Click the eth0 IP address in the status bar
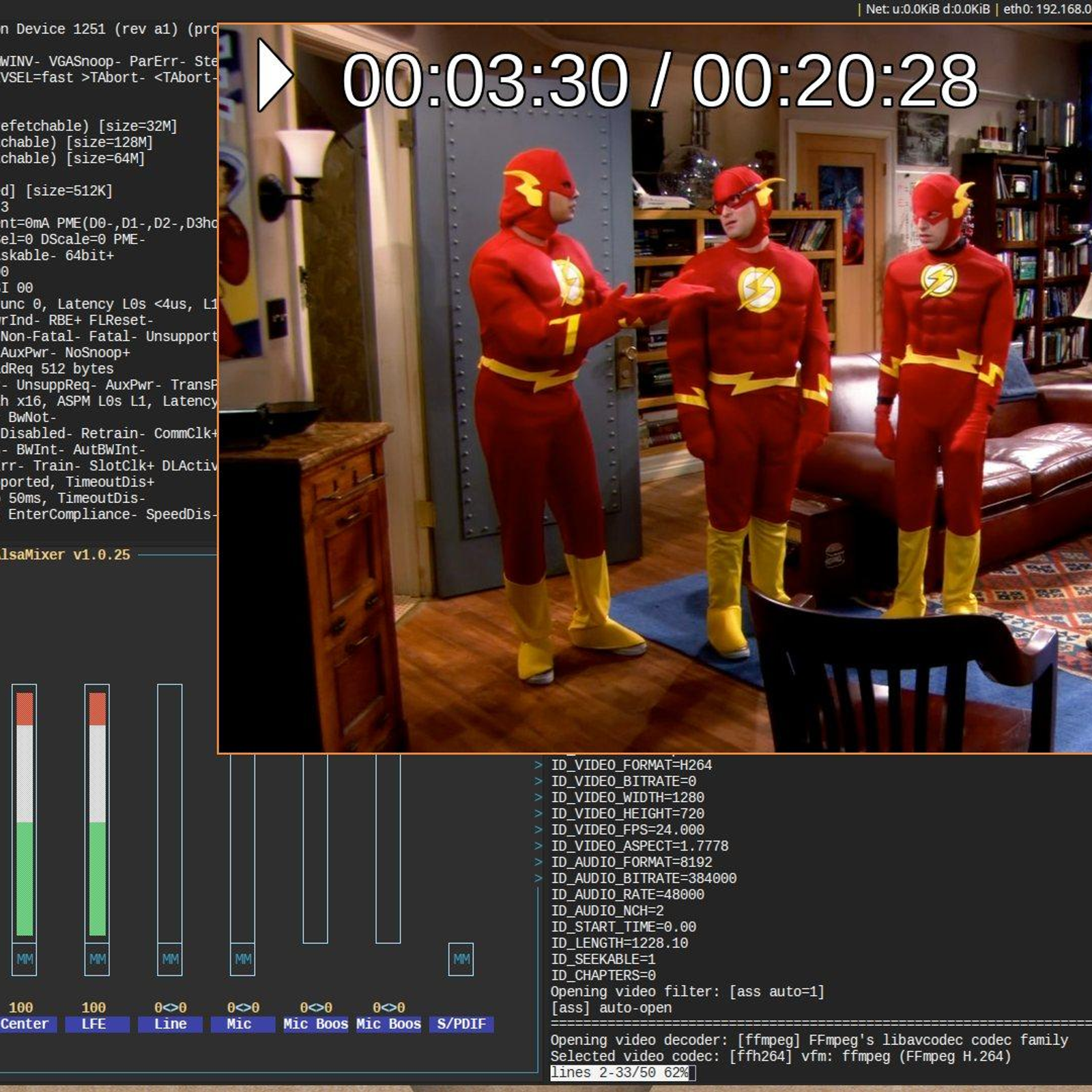Viewport: 1092px width, 1092px height. click(1048, 9)
